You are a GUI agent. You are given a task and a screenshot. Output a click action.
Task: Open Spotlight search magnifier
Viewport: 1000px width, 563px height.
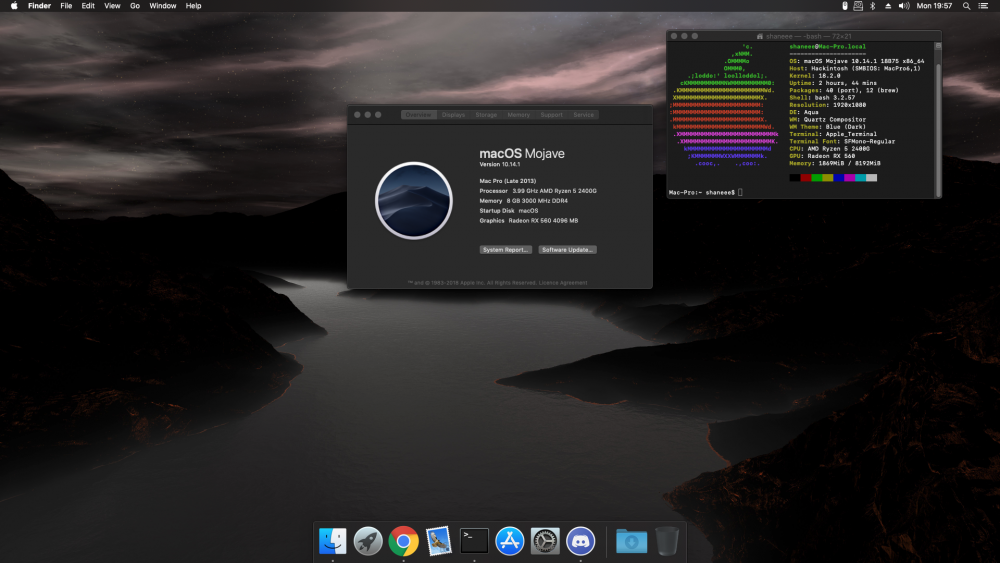coord(966,6)
